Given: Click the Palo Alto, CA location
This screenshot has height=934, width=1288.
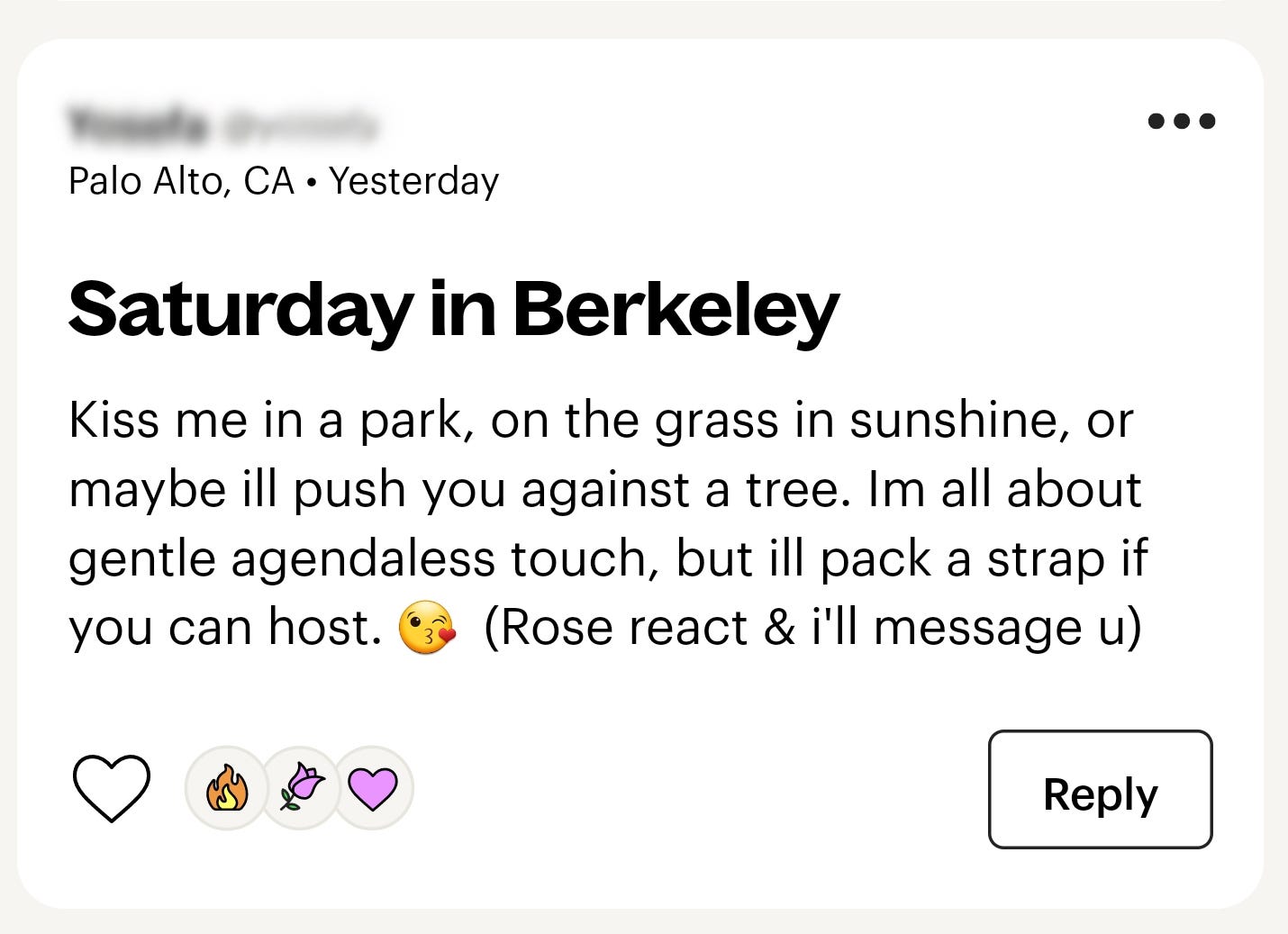Looking at the screenshot, I should (181, 181).
